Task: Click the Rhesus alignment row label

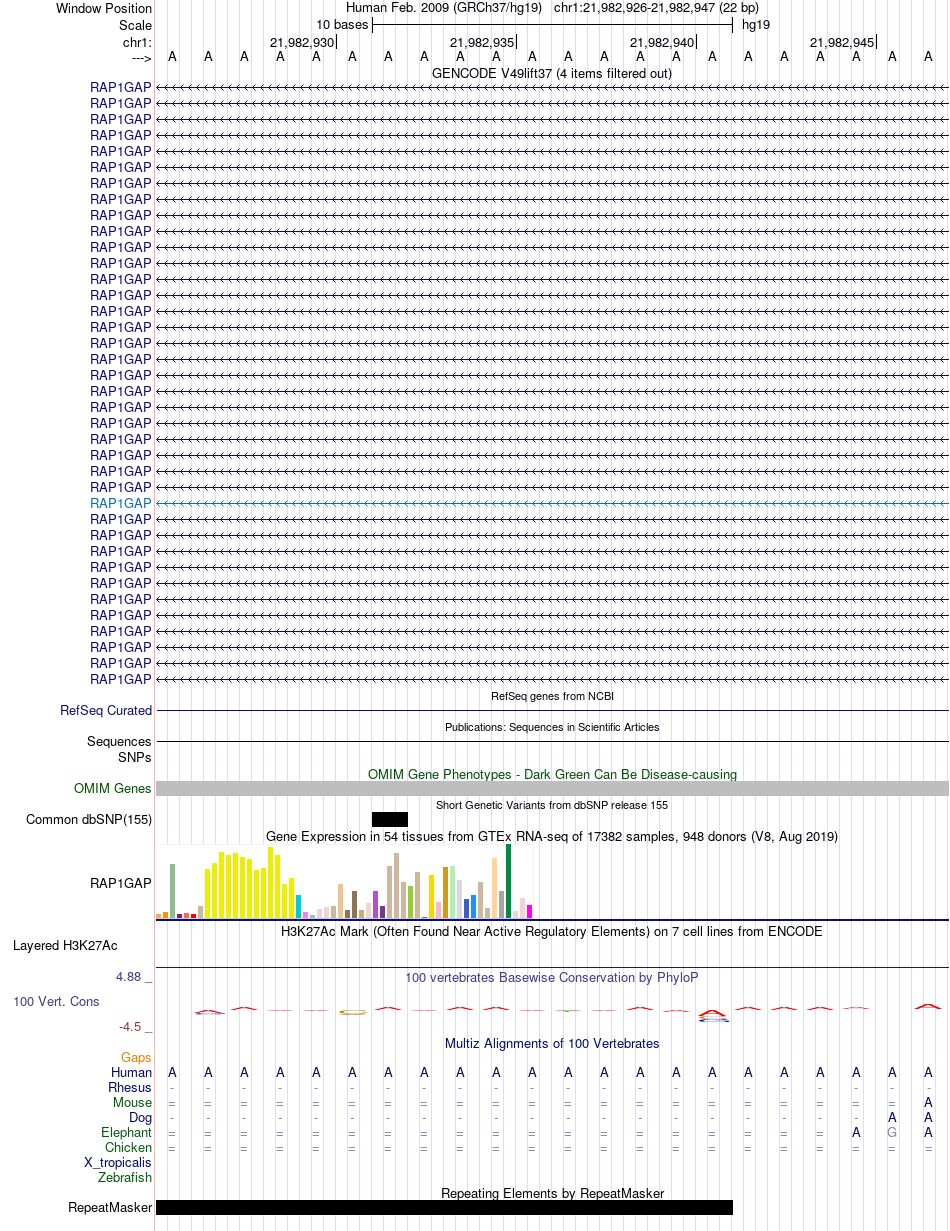Action: (130, 1087)
